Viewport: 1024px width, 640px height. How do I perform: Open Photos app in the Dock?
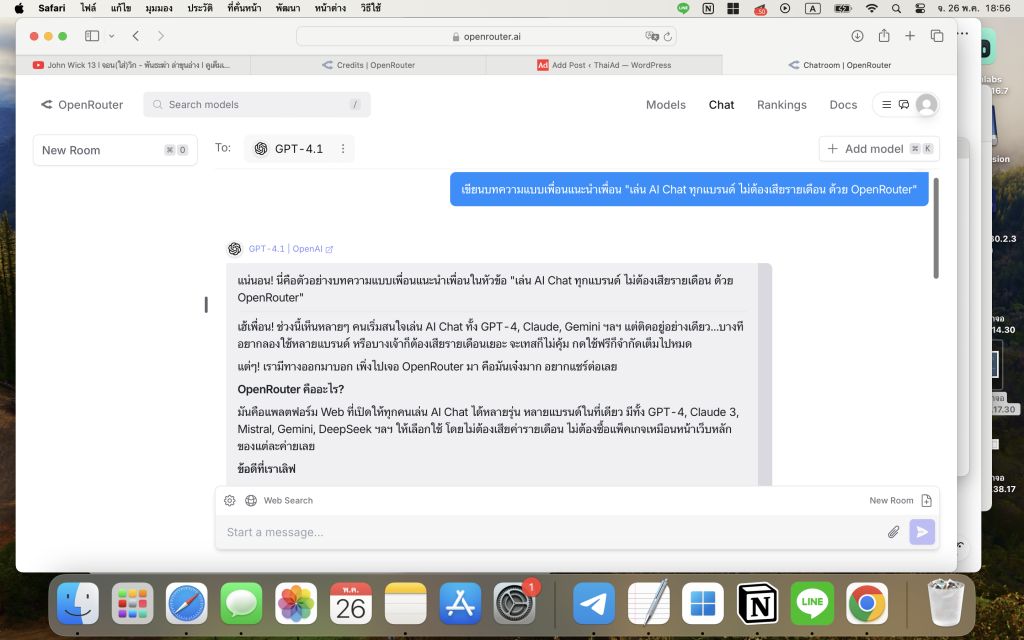pos(296,603)
